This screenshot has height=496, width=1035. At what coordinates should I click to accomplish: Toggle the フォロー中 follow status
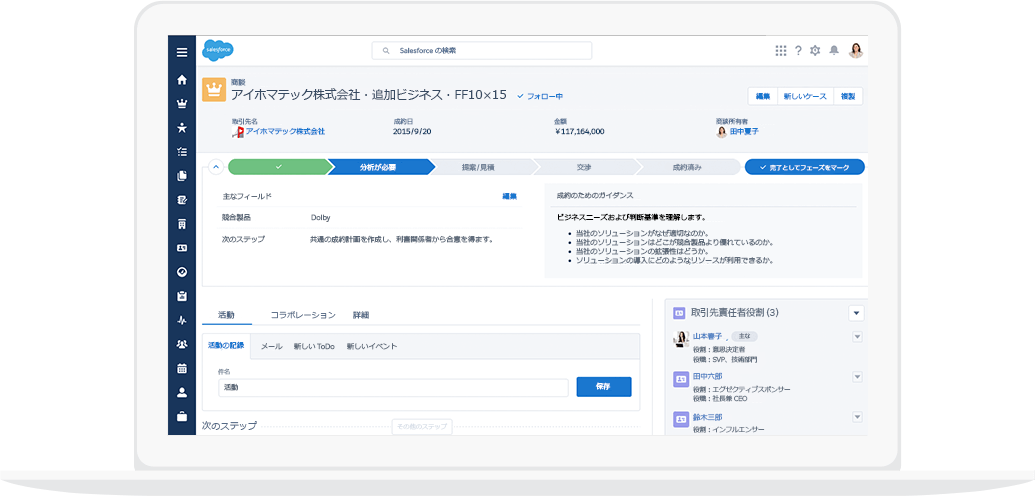click(x=540, y=96)
